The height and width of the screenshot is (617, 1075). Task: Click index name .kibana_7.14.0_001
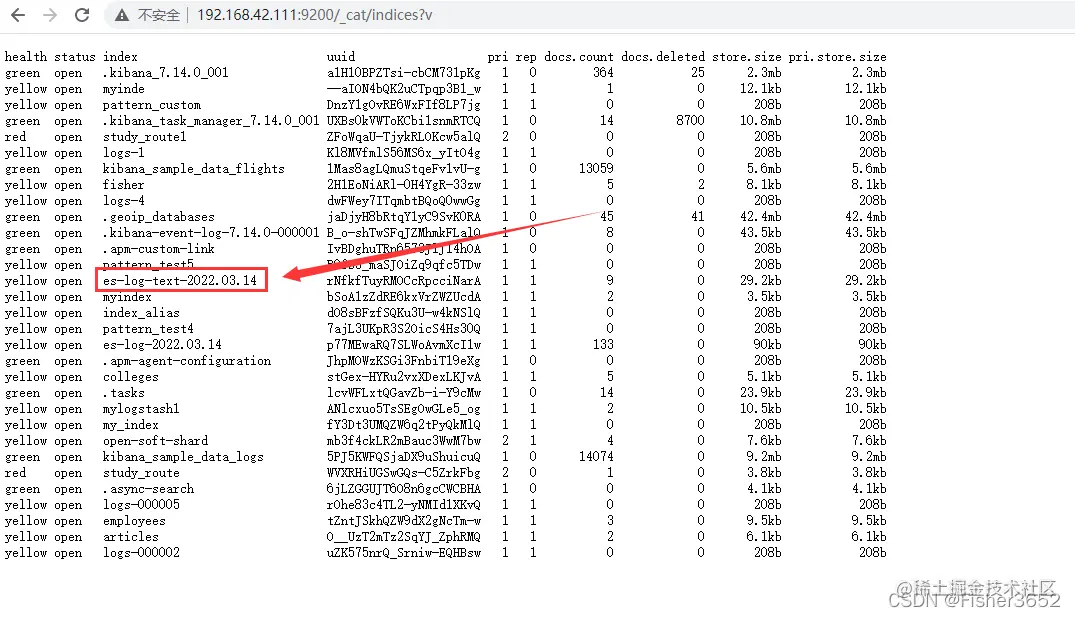[x=165, y=73]
